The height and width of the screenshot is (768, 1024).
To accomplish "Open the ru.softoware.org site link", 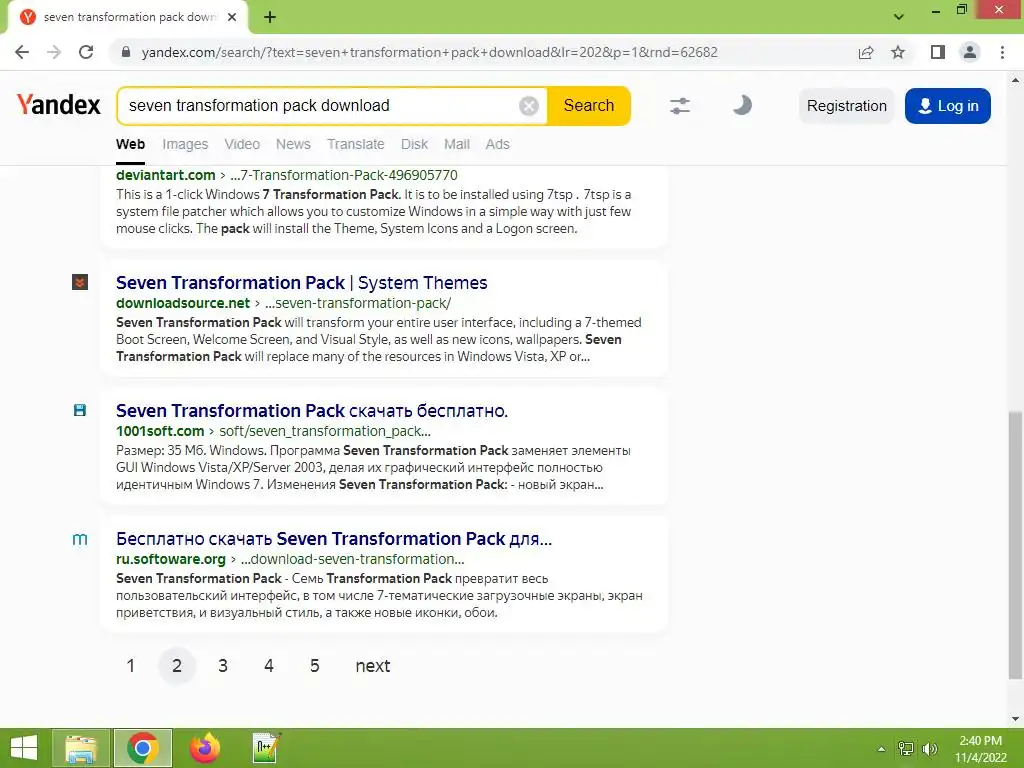I will [171, 559].
